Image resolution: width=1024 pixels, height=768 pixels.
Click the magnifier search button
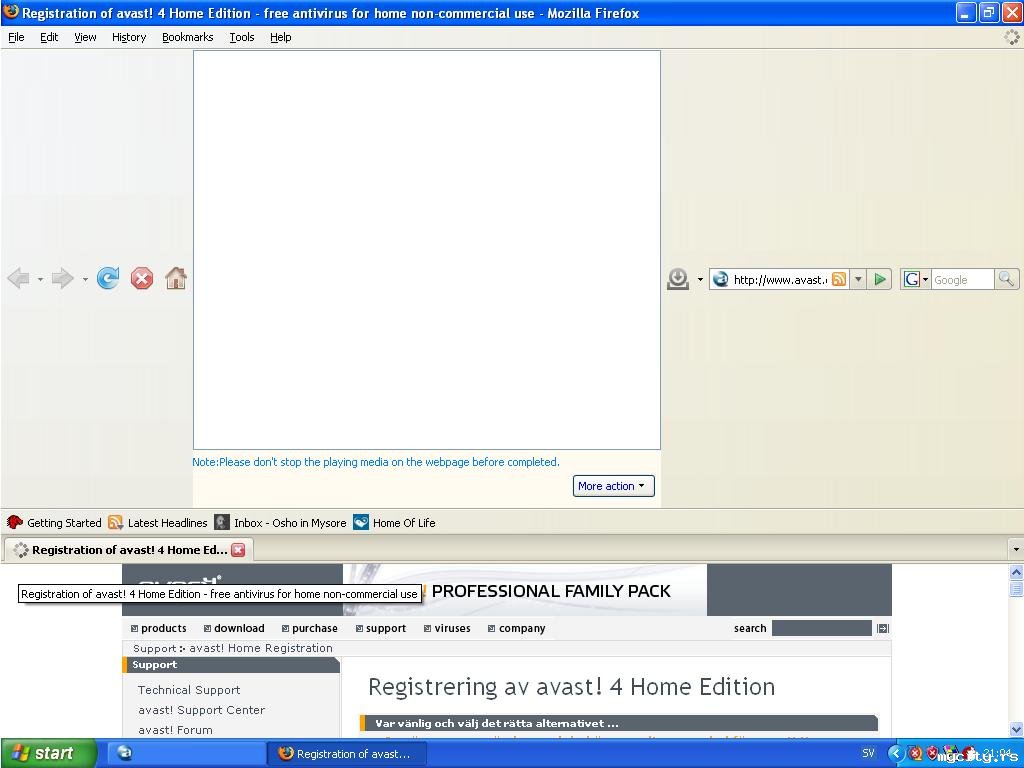click(x=1006, y=280)
